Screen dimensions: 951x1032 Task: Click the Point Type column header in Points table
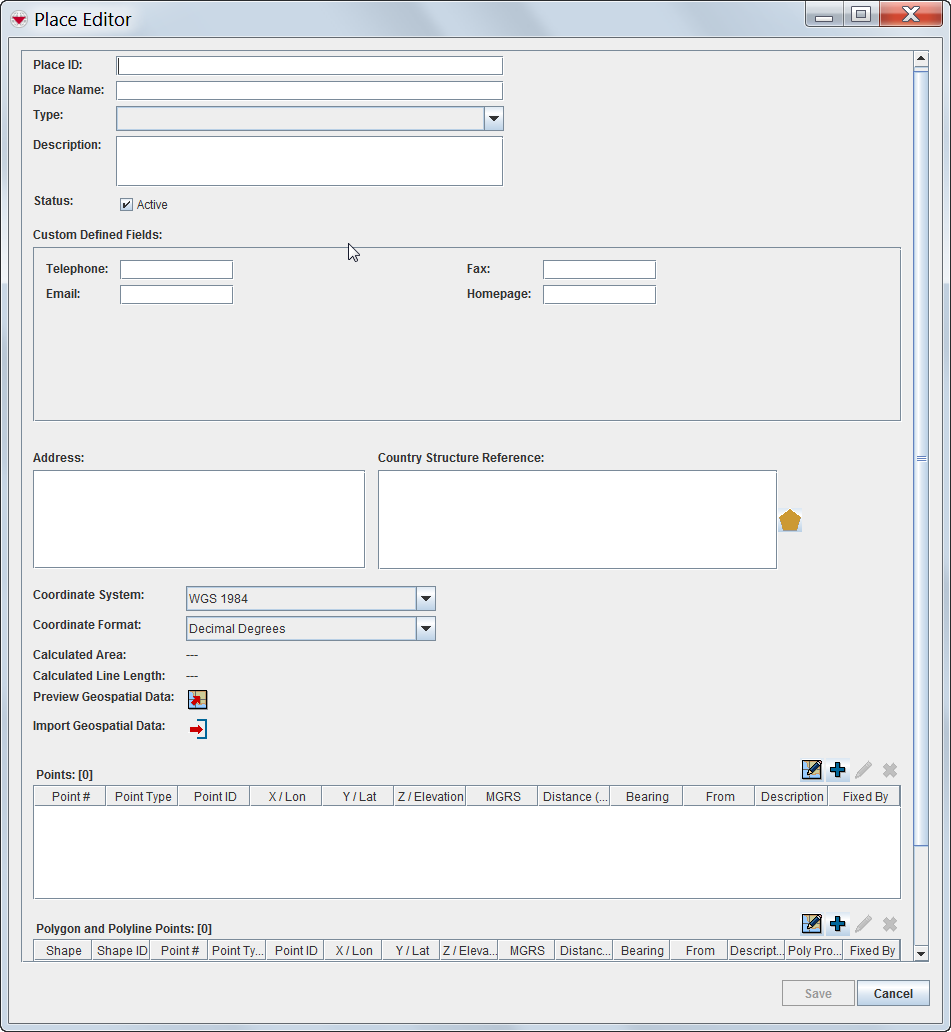(143, 797)
